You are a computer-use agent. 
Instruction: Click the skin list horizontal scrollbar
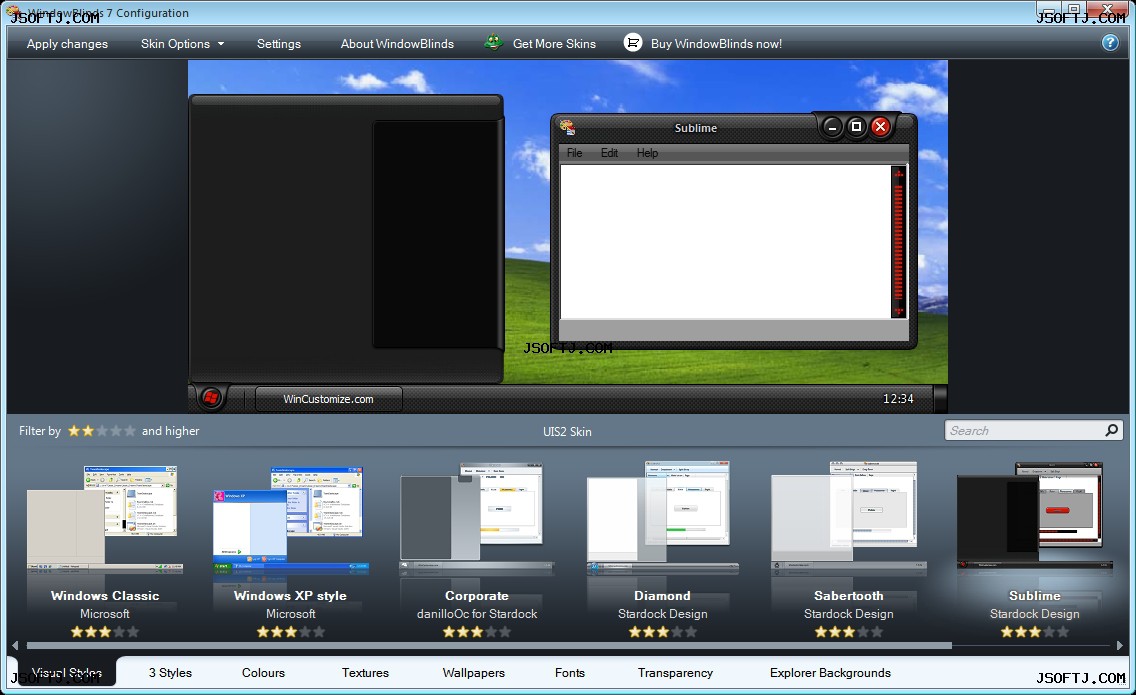(x=489, y=645)
